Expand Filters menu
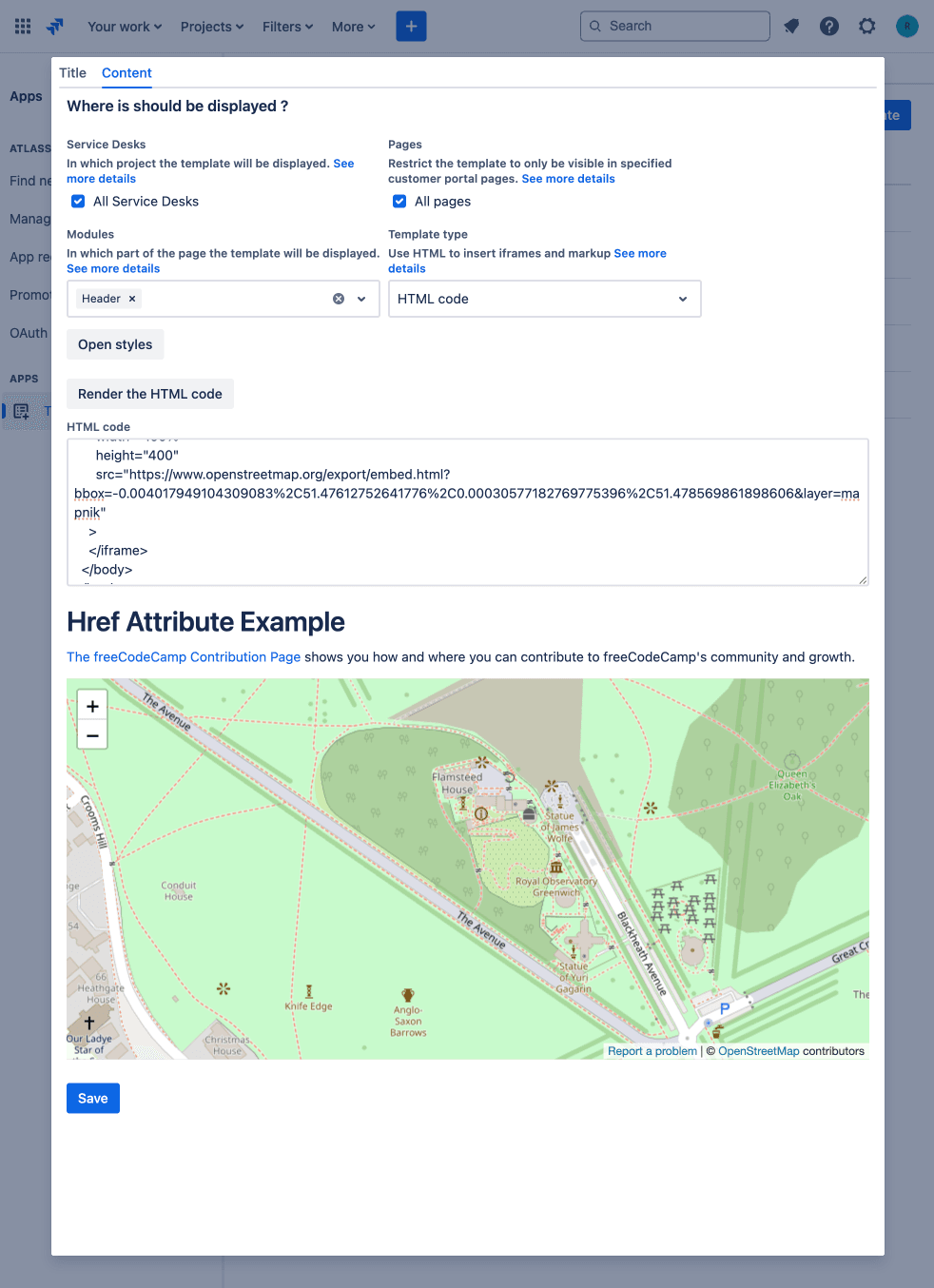Screen dimensions: 934x1288 point(288,27)
